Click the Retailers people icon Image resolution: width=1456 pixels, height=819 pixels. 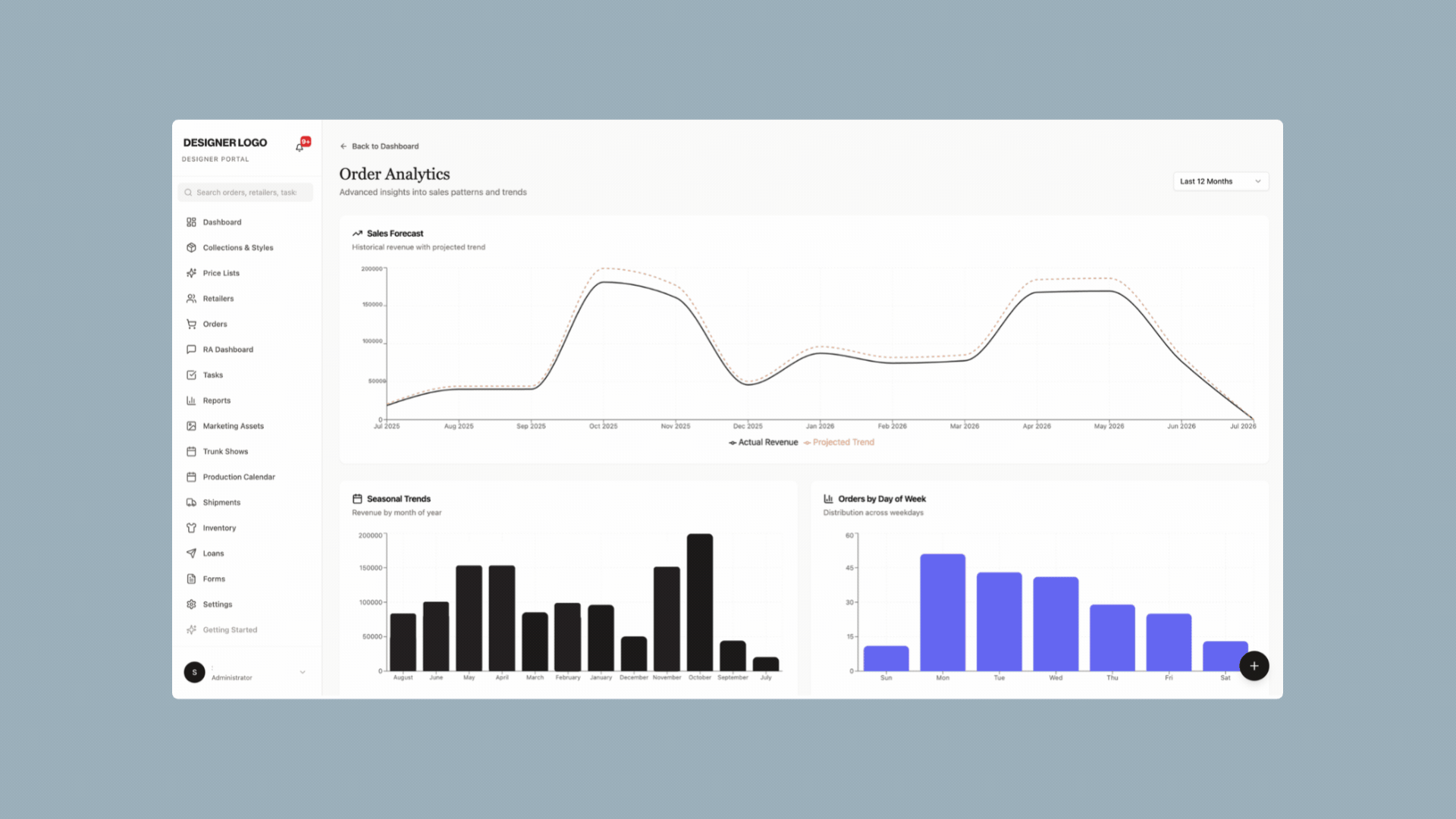pyautogui.click(x=191, y=299)
